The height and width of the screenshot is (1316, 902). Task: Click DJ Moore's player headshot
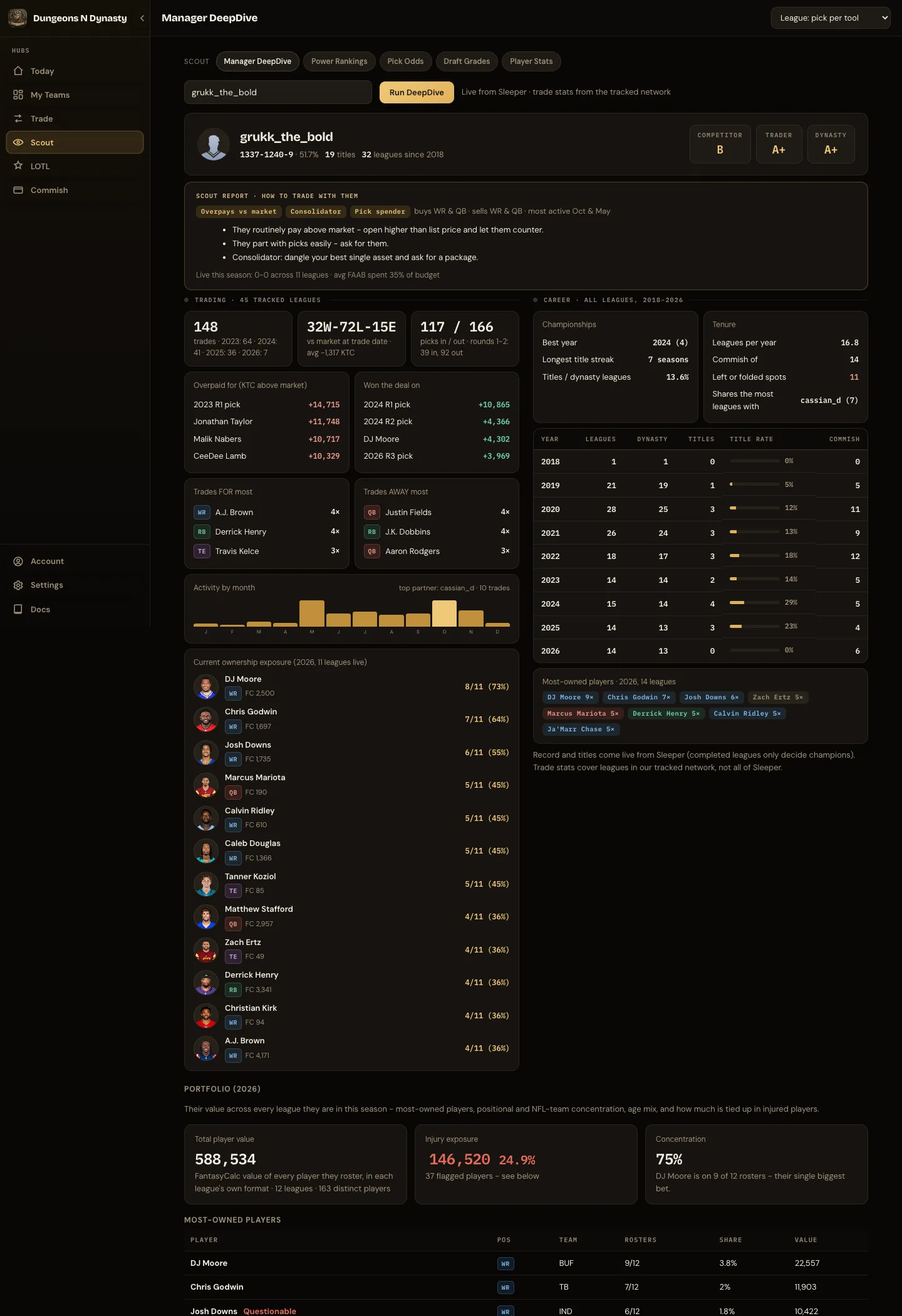click(205, 687)
